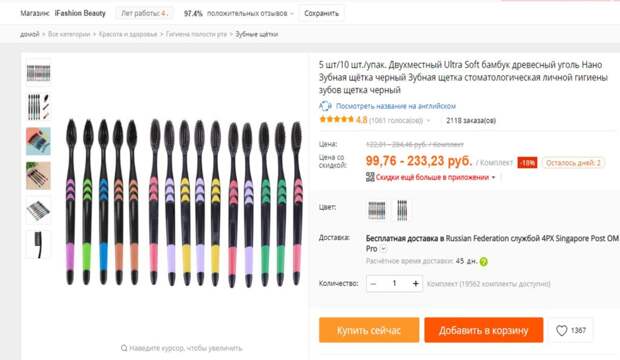Click the wishlist heart icon

(x=561, y=330)
